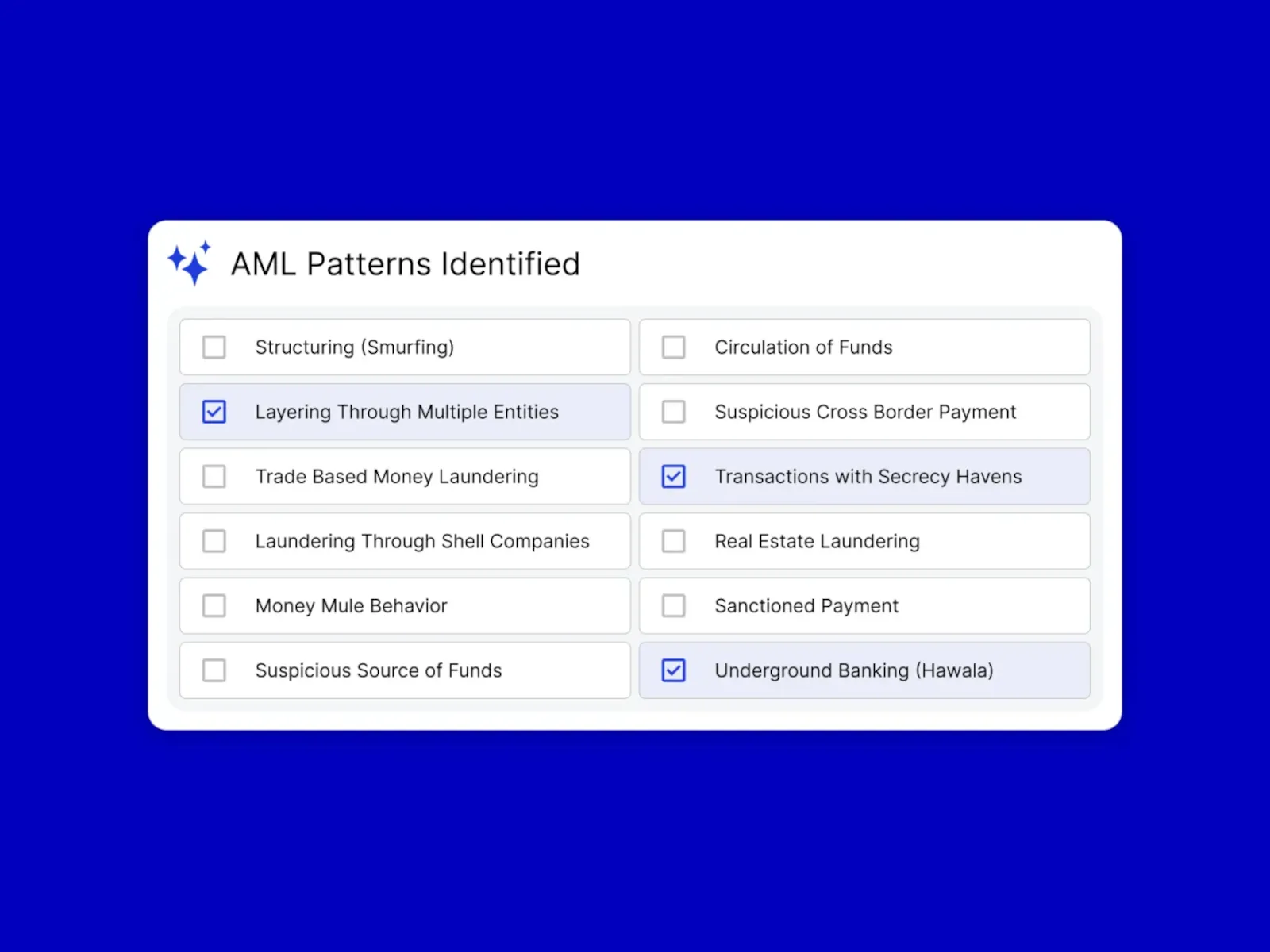
Task: Click the Transactions with Secrecy Havens highlighted row
Action: click(x=864, y=476)
